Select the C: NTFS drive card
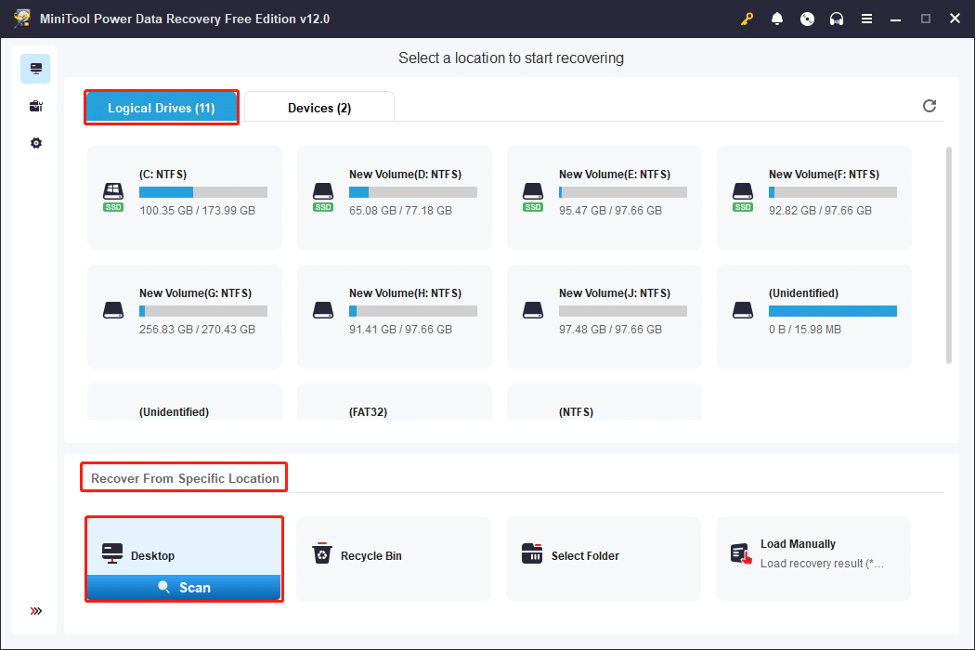The height and width of the screenshot is (650, 977). 184,196
